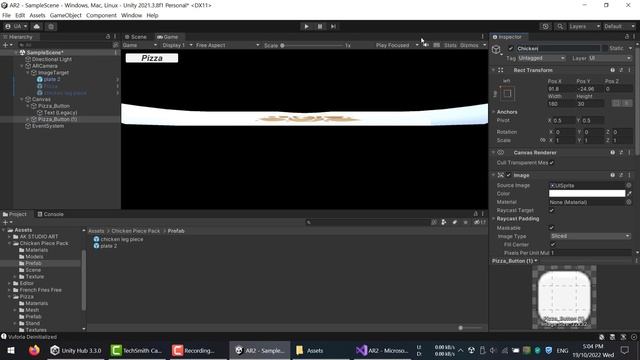
Task: Expand the Anchors foldout in Rect Transform
Action: click(494, 112)
